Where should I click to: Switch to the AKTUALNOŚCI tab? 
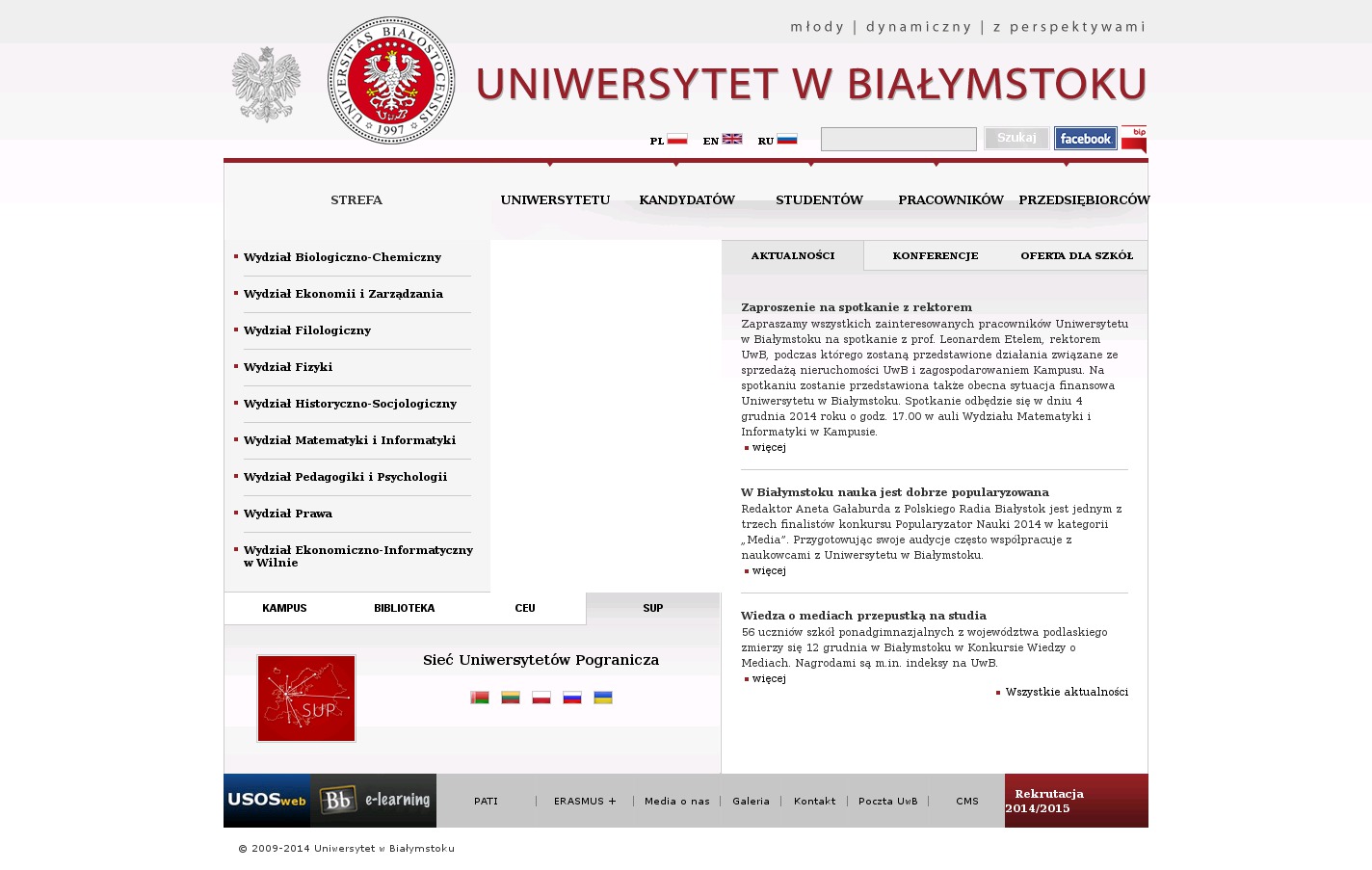pyautogui.click(x=793, y=255)
